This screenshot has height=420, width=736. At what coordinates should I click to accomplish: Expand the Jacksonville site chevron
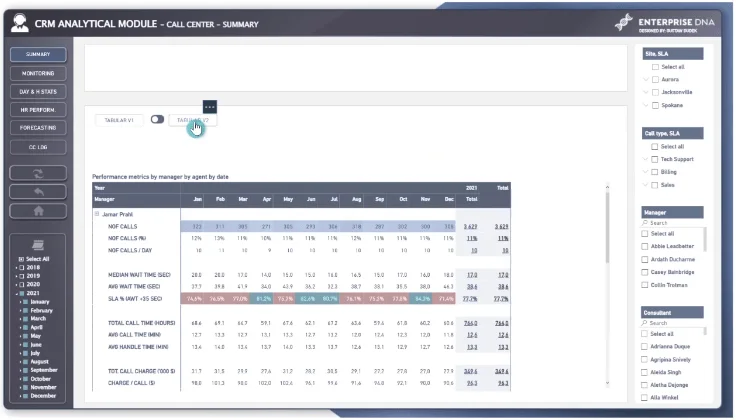[x=646, y=92]
